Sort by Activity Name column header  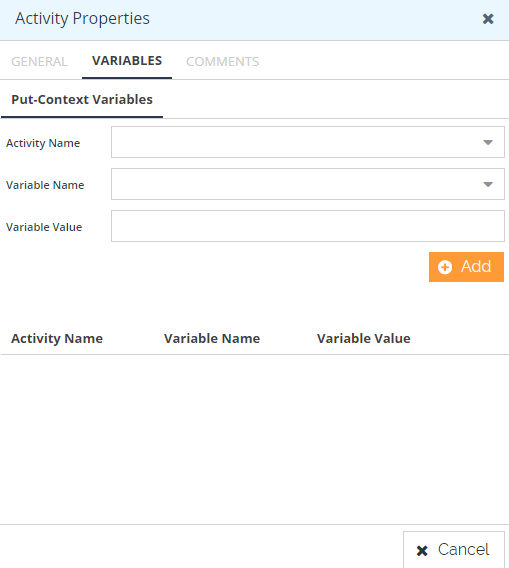click(57, 338)
